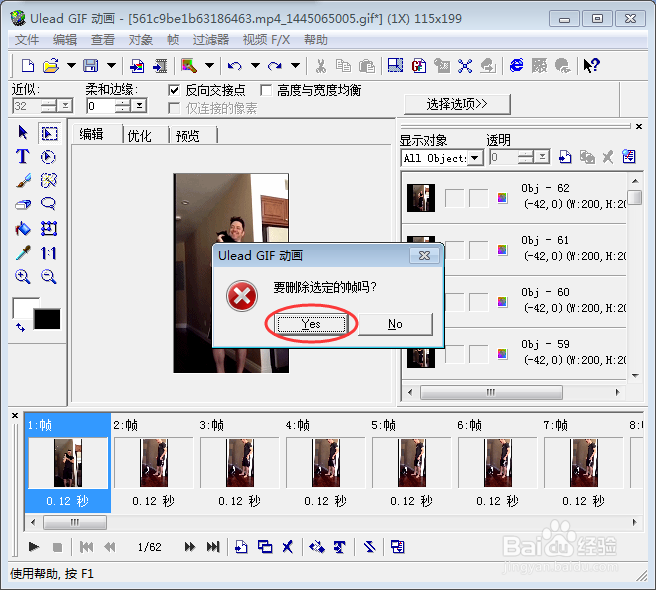Click the New file icon in toolbar
Screen dimensions: 656x590
click(28, 66)
